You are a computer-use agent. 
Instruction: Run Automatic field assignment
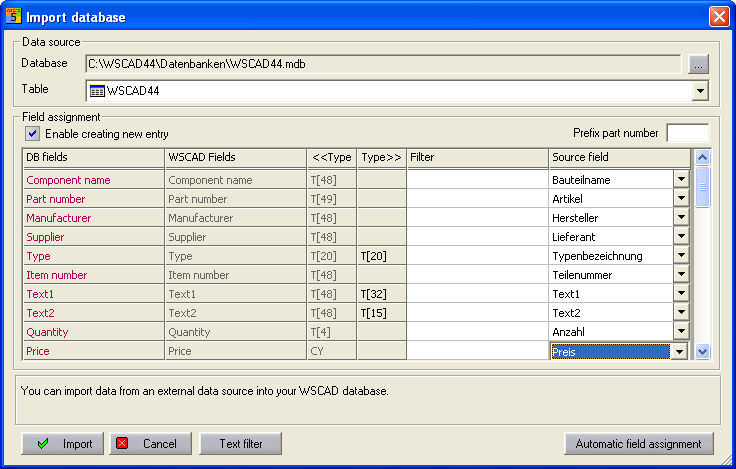pyautogui.click(x=638, y=444)
